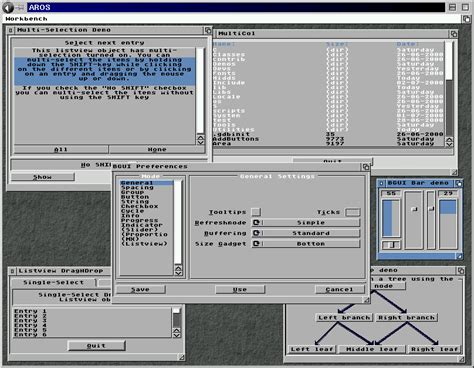Click the vertical slider knob in Bar demo
474x368 pixels.
[x=414, y=209]
